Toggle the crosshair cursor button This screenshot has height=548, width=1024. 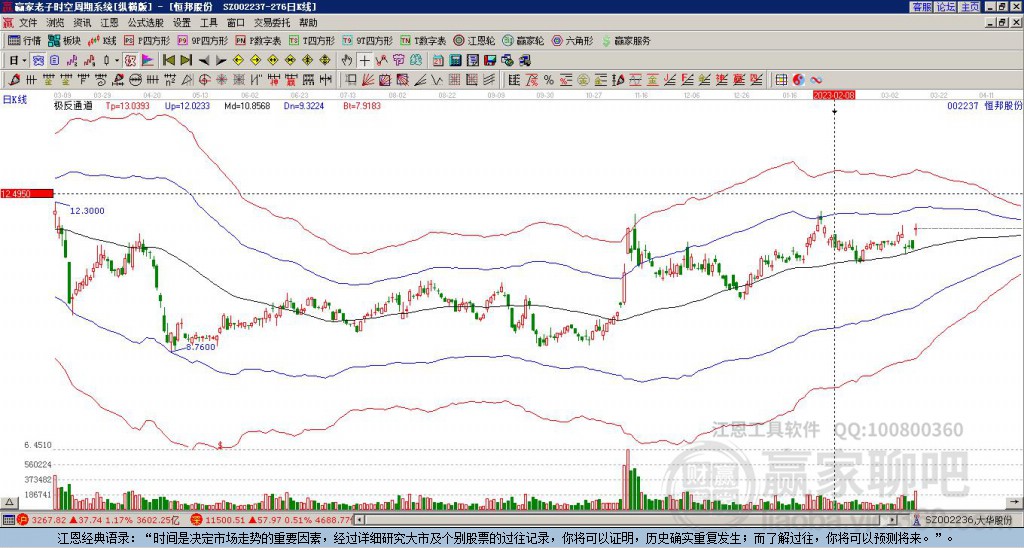click(365, 60)
